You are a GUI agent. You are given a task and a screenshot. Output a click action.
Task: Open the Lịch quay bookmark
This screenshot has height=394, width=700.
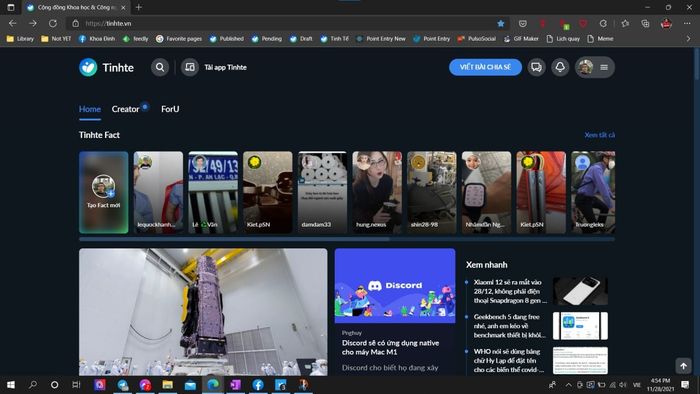563,39
